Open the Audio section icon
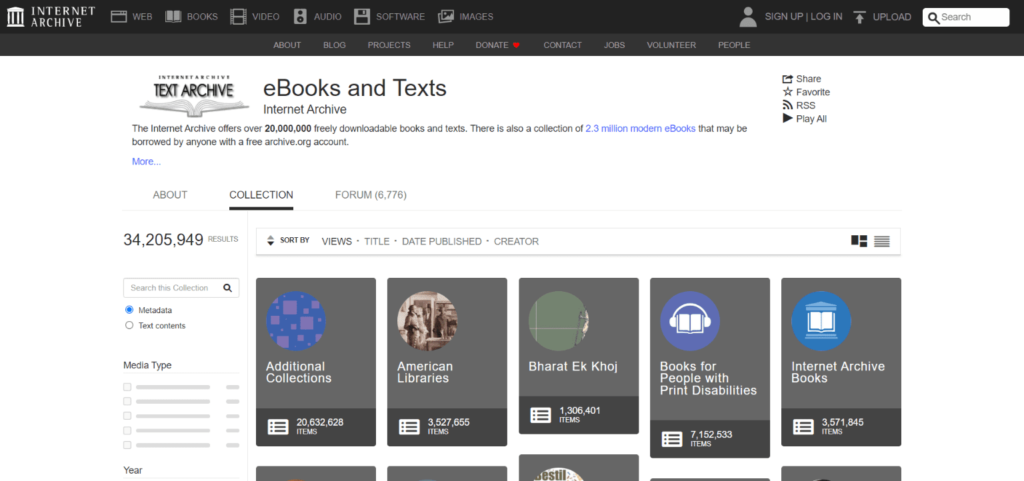This screenshot has height=481, width=1024. click(x=300, y=17)
